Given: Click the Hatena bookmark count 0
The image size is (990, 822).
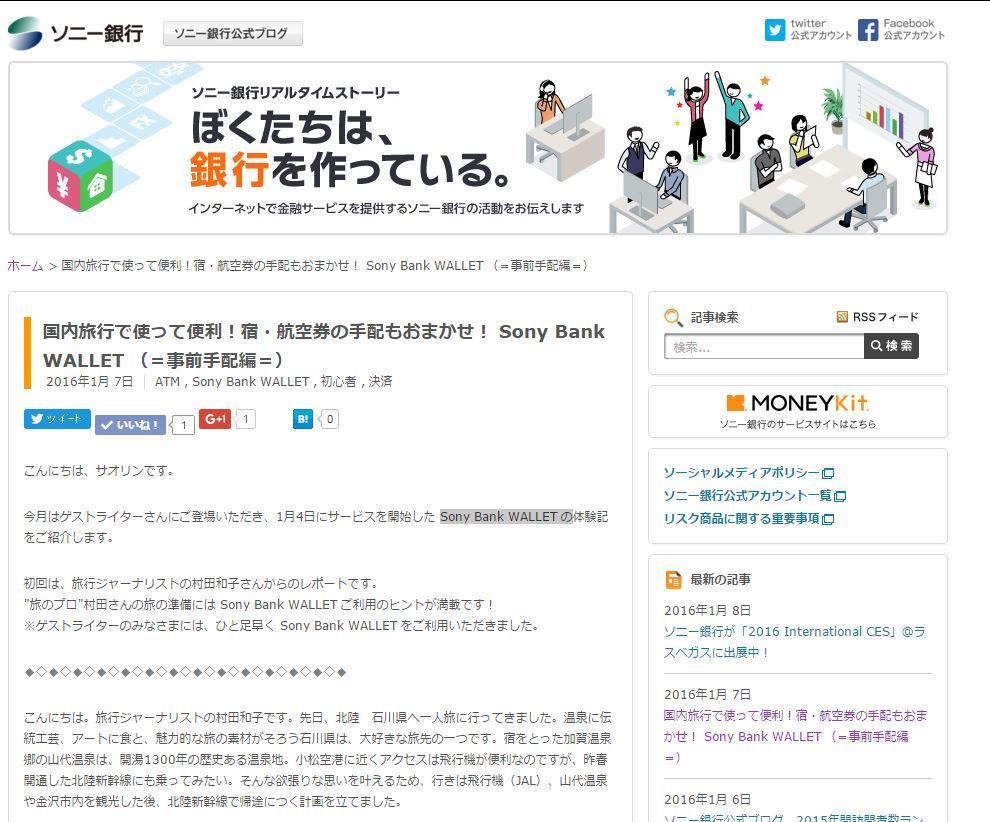Looking at the screenshot, I should [330, 419].
